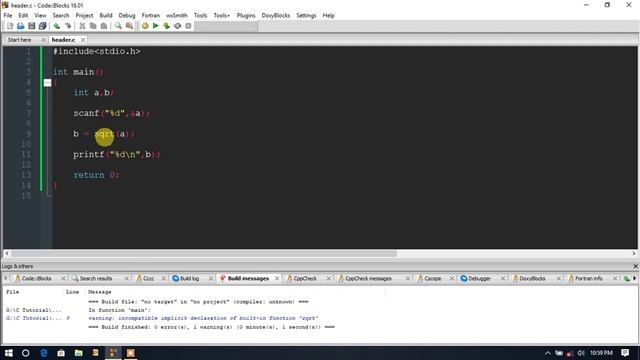Close the header.c tab
Image resolution: width=640 pixels, height=360 pixels.
[83, 40]
